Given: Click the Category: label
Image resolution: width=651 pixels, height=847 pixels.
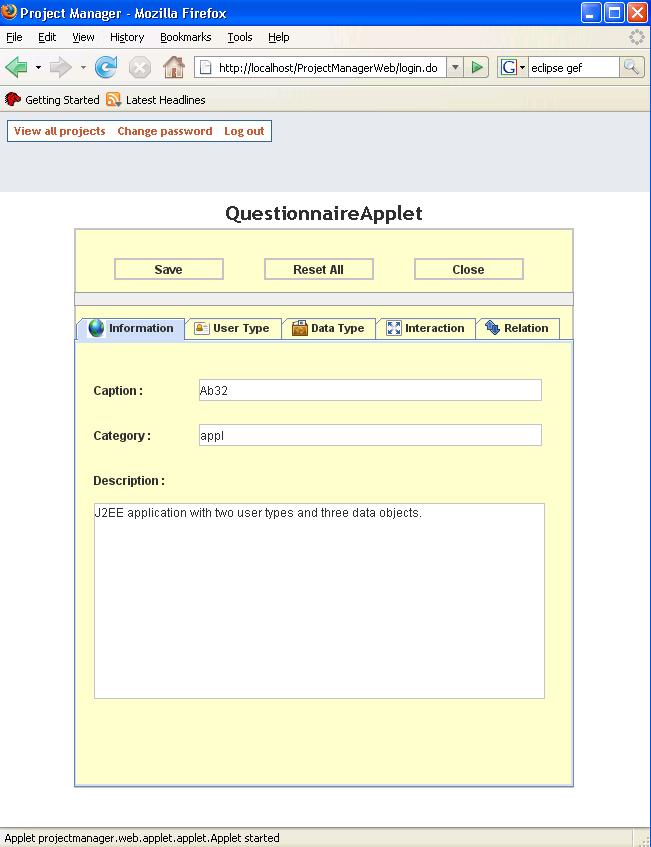Looking at the screenshot, I should pos(122,435).
